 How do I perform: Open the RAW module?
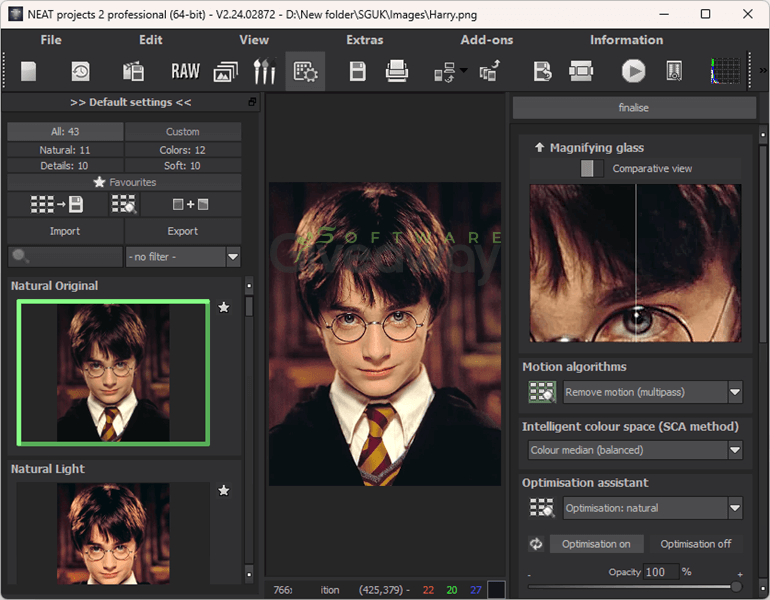point(185,72)
